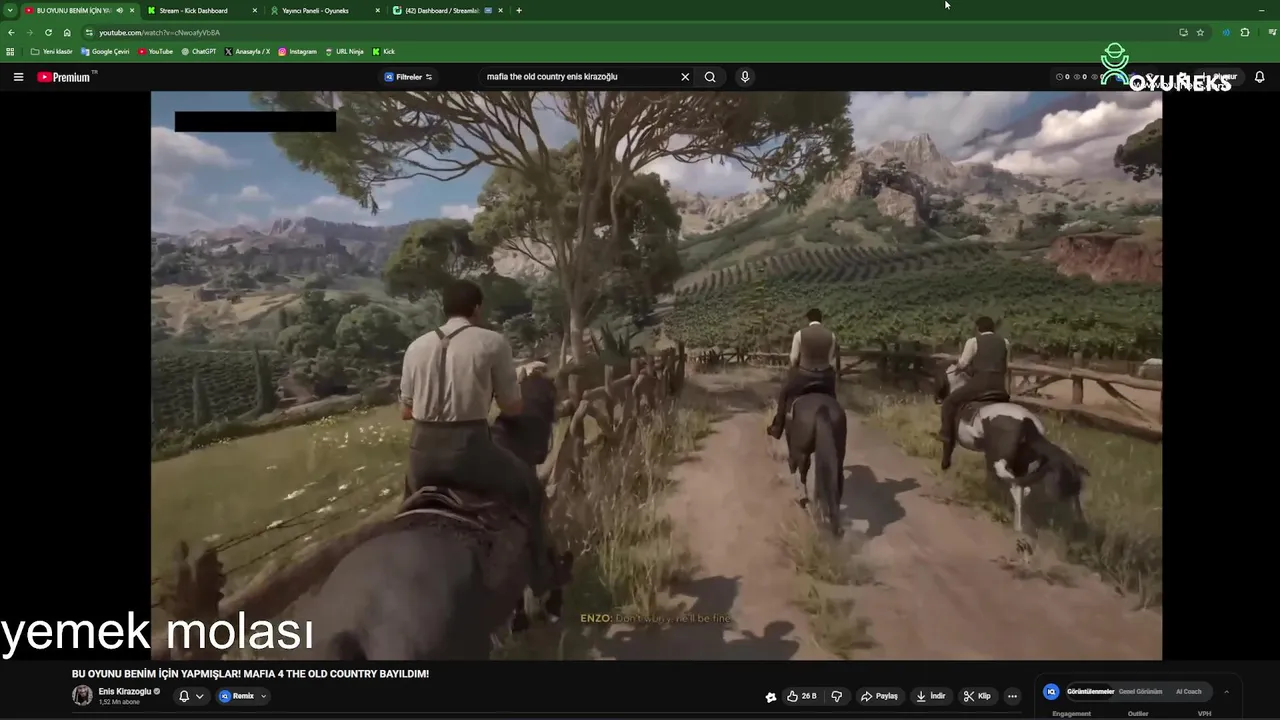Image resolution: width=1280 pixels, height=720 pixels.
Task: Go forward with browser forward arrow
Action: pyautogui.click(x=29, y=32)
